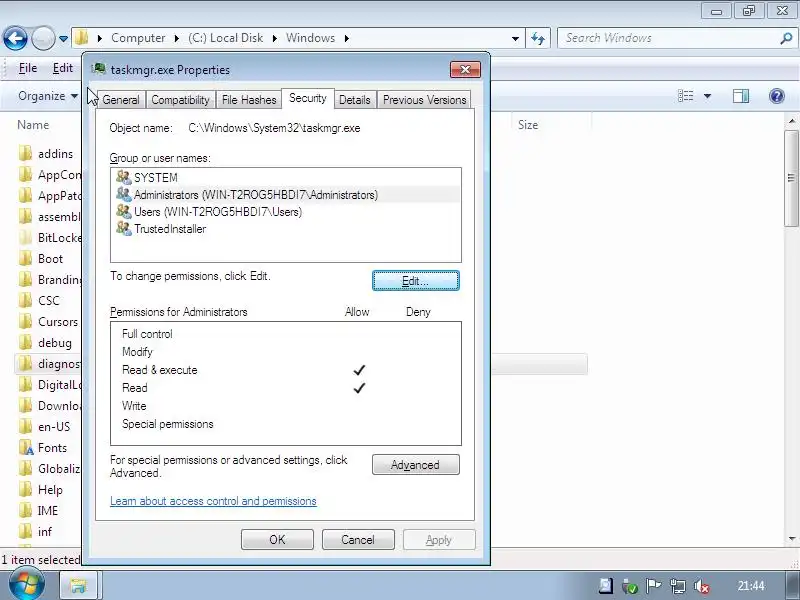The width and height of the screenshot is (800, 600).
Task: Open the address bar history dropdown
Action: click(x=515, y=39)
